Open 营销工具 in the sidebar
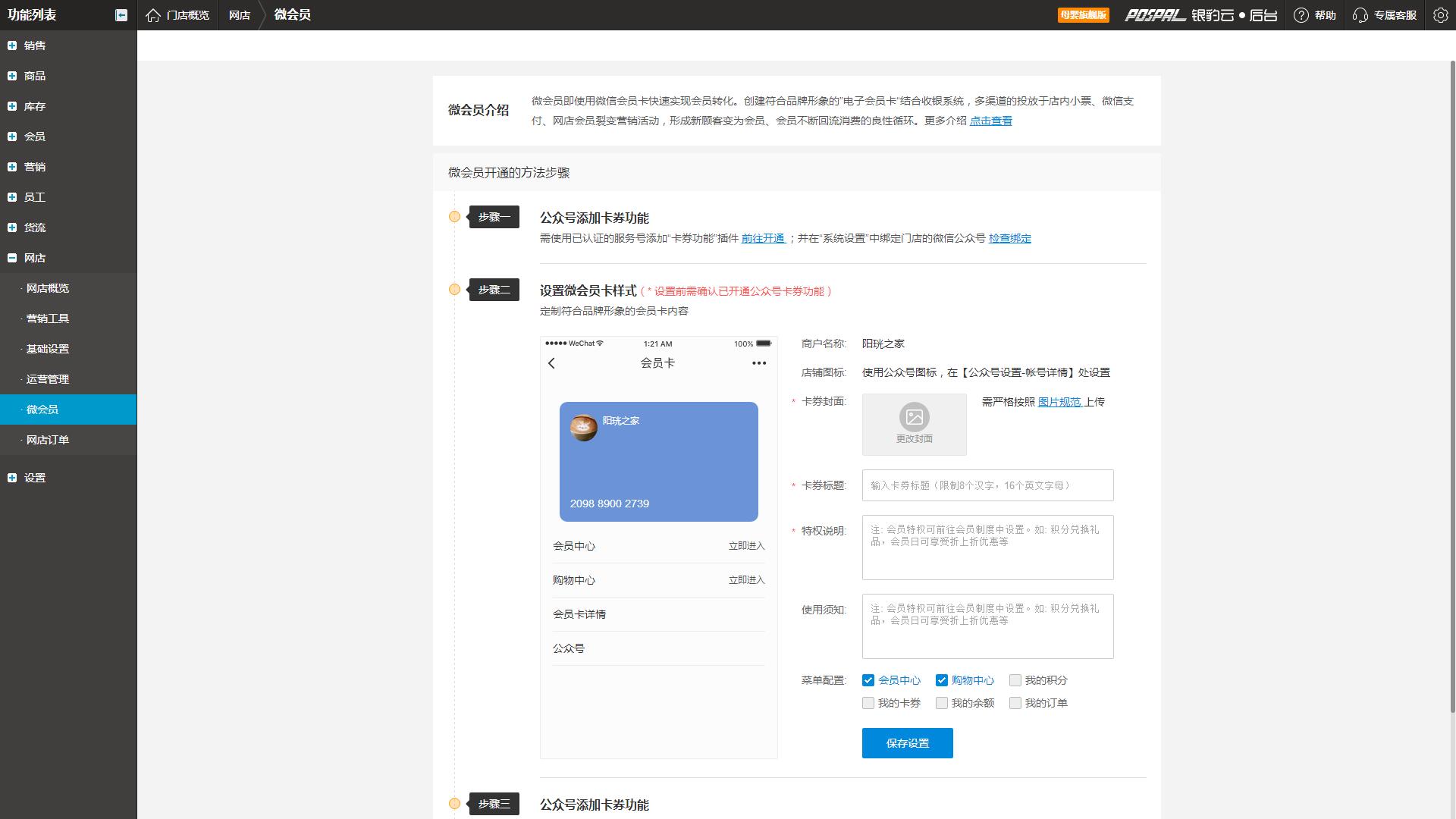 (68, 318)
